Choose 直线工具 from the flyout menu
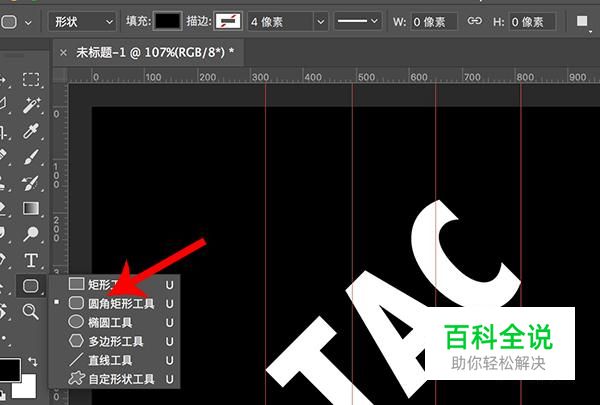This screenshot has width=600, height=405. click(x=115, y=360)
